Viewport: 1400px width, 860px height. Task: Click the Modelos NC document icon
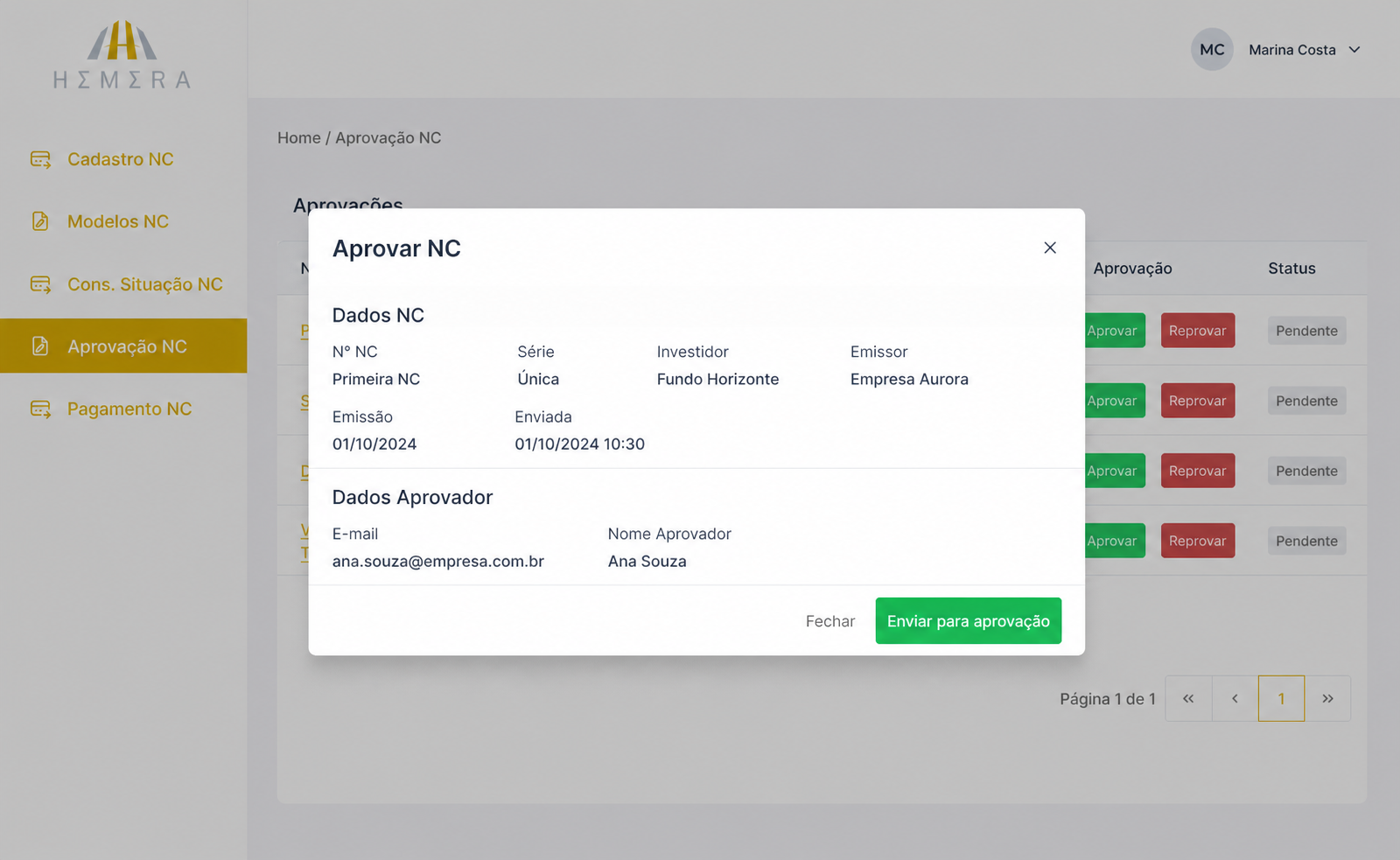coord(40,221)
